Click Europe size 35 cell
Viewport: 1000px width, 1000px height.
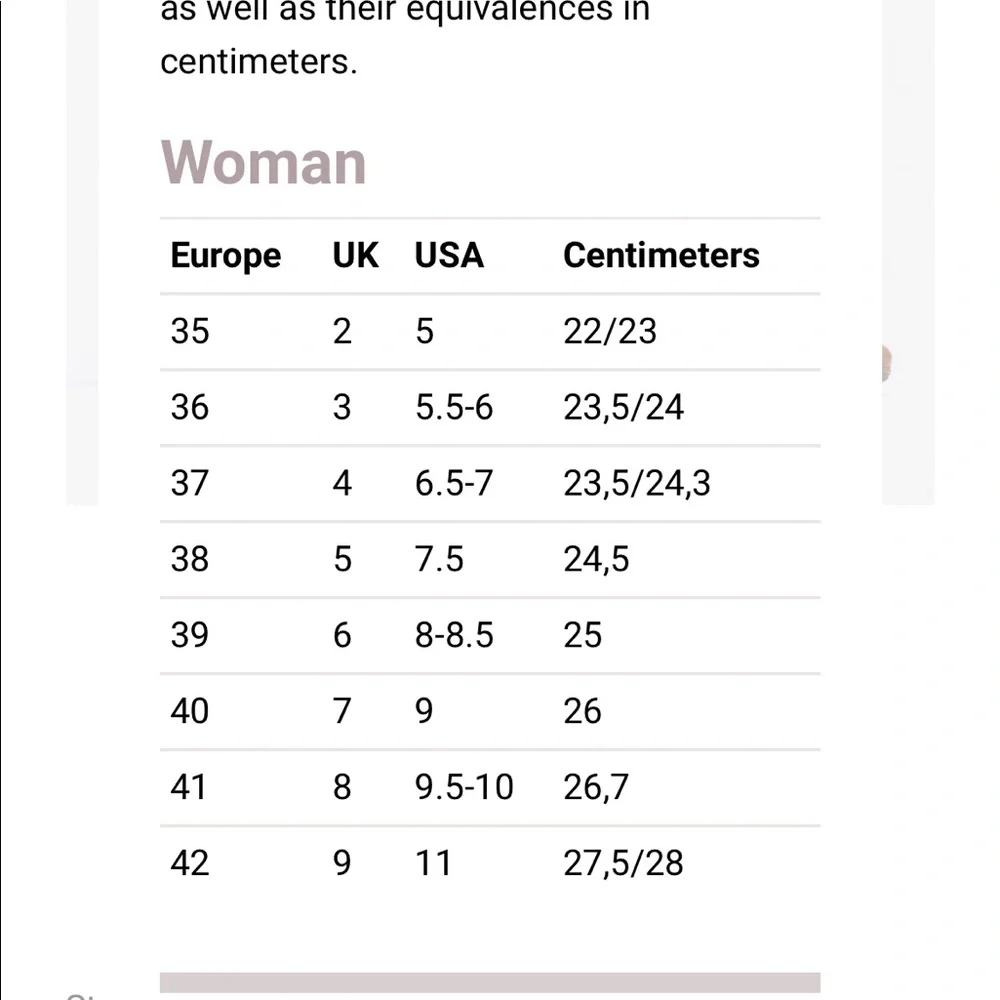tap(189, 331)
